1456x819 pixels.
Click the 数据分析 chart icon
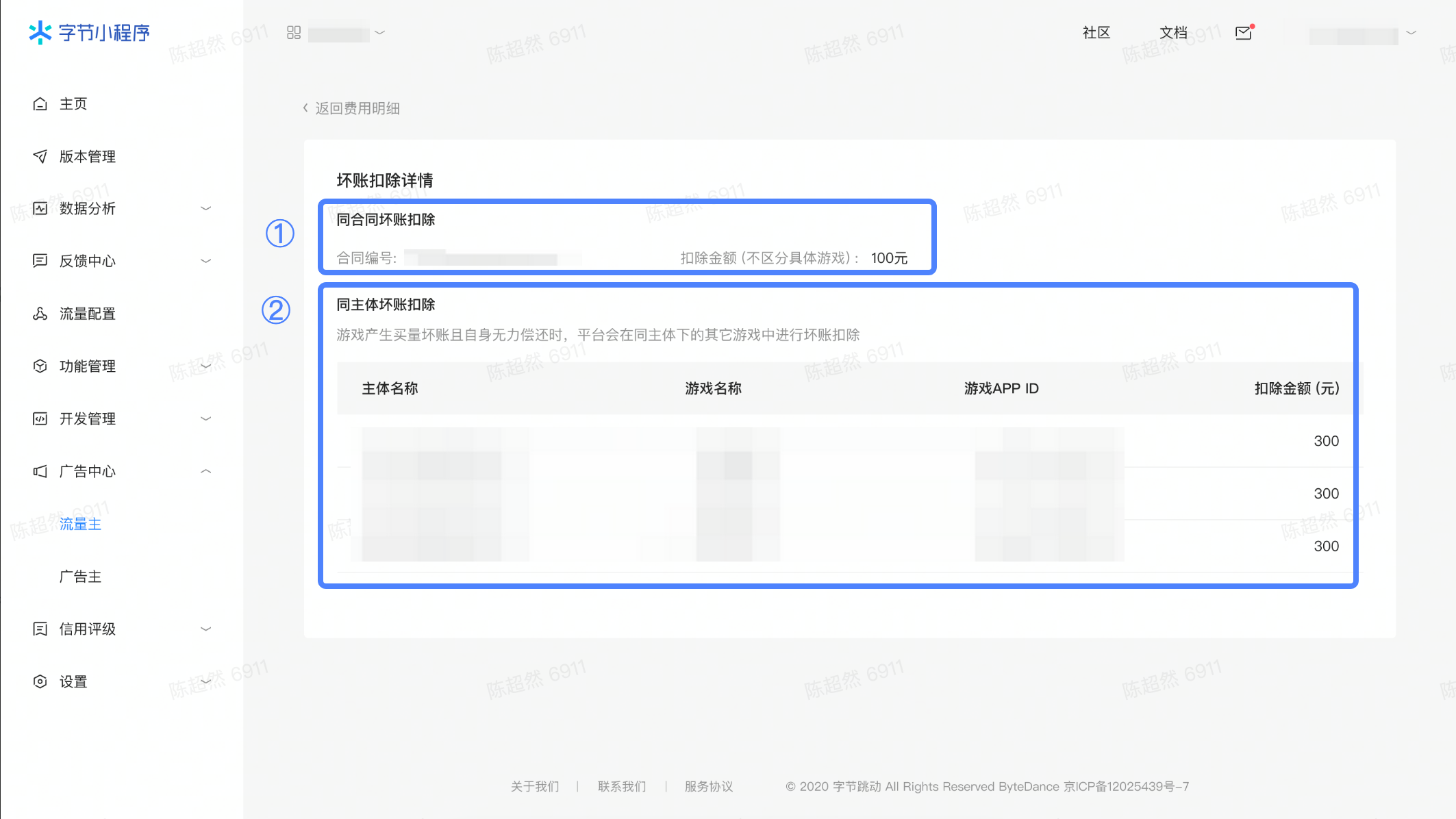coord(40,208)
